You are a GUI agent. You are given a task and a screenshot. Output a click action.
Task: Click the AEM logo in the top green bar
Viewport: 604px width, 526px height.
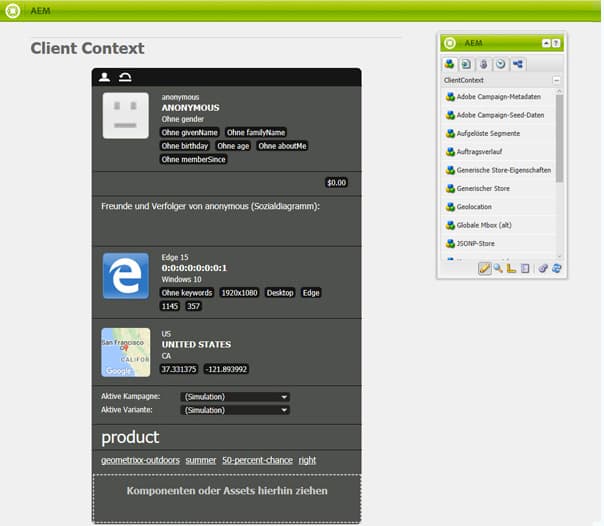(13, 10)
